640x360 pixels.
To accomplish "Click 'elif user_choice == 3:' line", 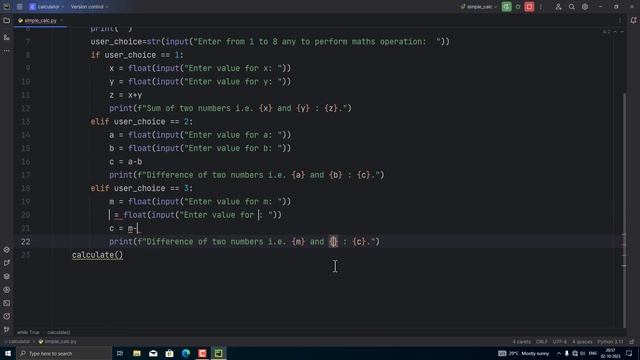I will tap(142, 188).
